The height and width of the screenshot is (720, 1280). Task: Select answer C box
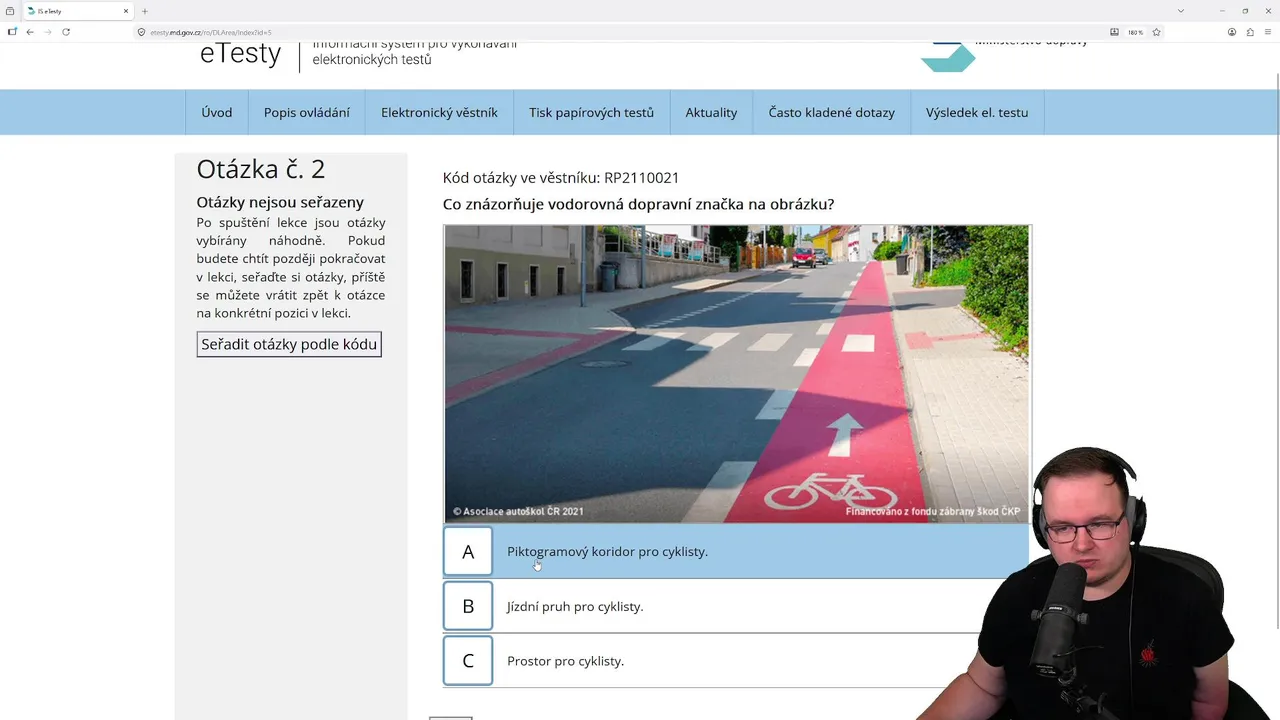(x=468, y=660)
